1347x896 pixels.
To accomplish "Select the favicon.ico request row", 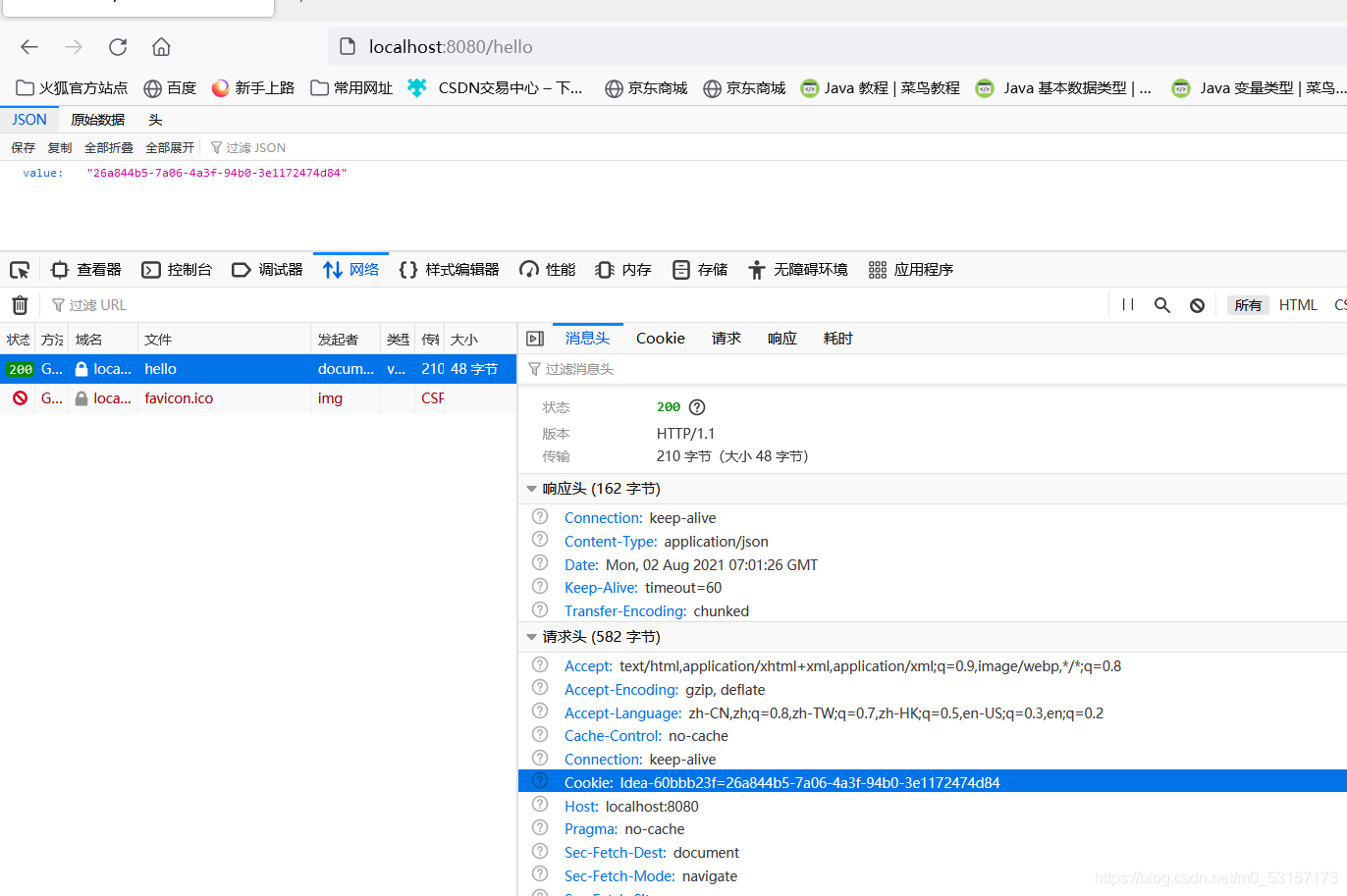I will [258, 398].
